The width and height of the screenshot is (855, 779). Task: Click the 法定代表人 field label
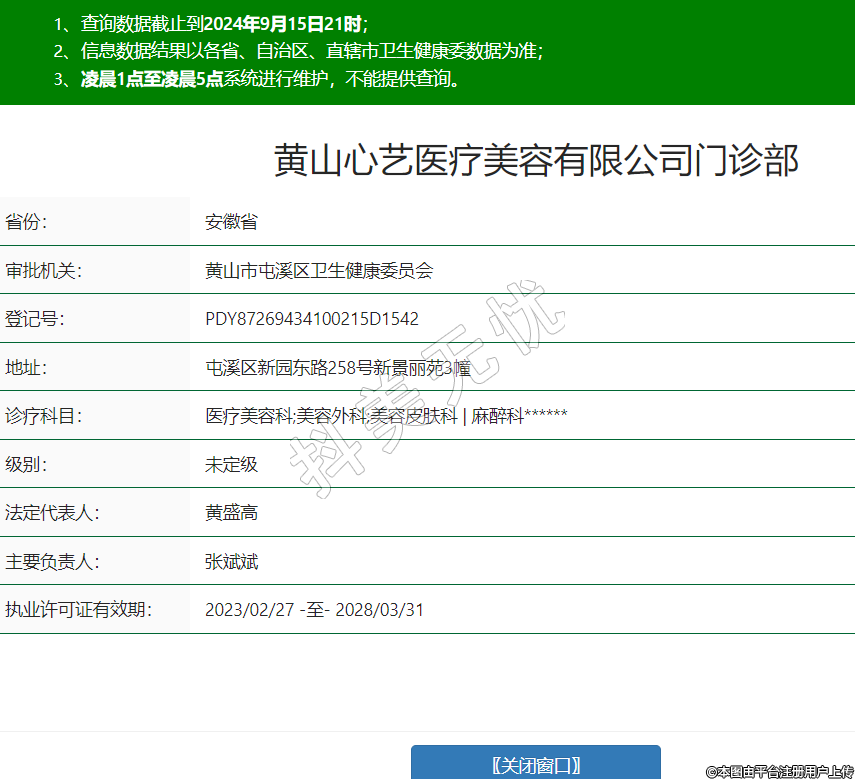(x=52, y=513)
